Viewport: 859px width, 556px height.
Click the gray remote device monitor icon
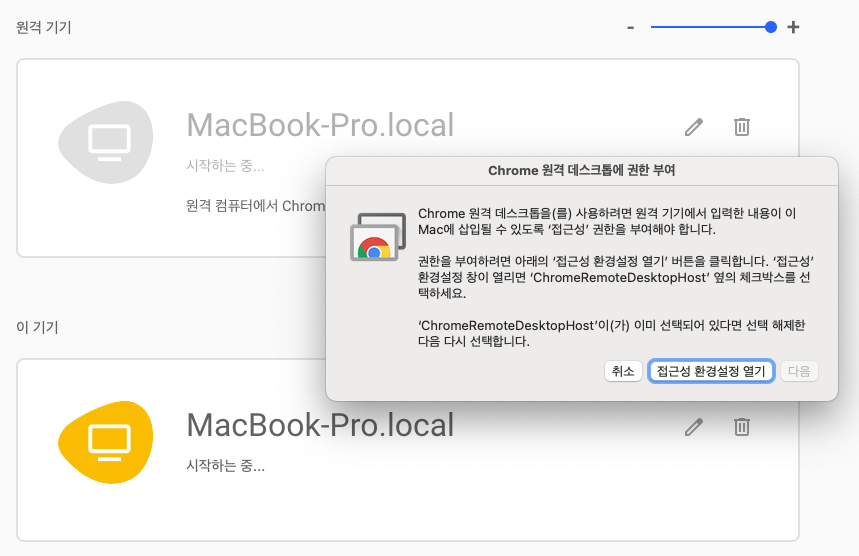point(106,142)
